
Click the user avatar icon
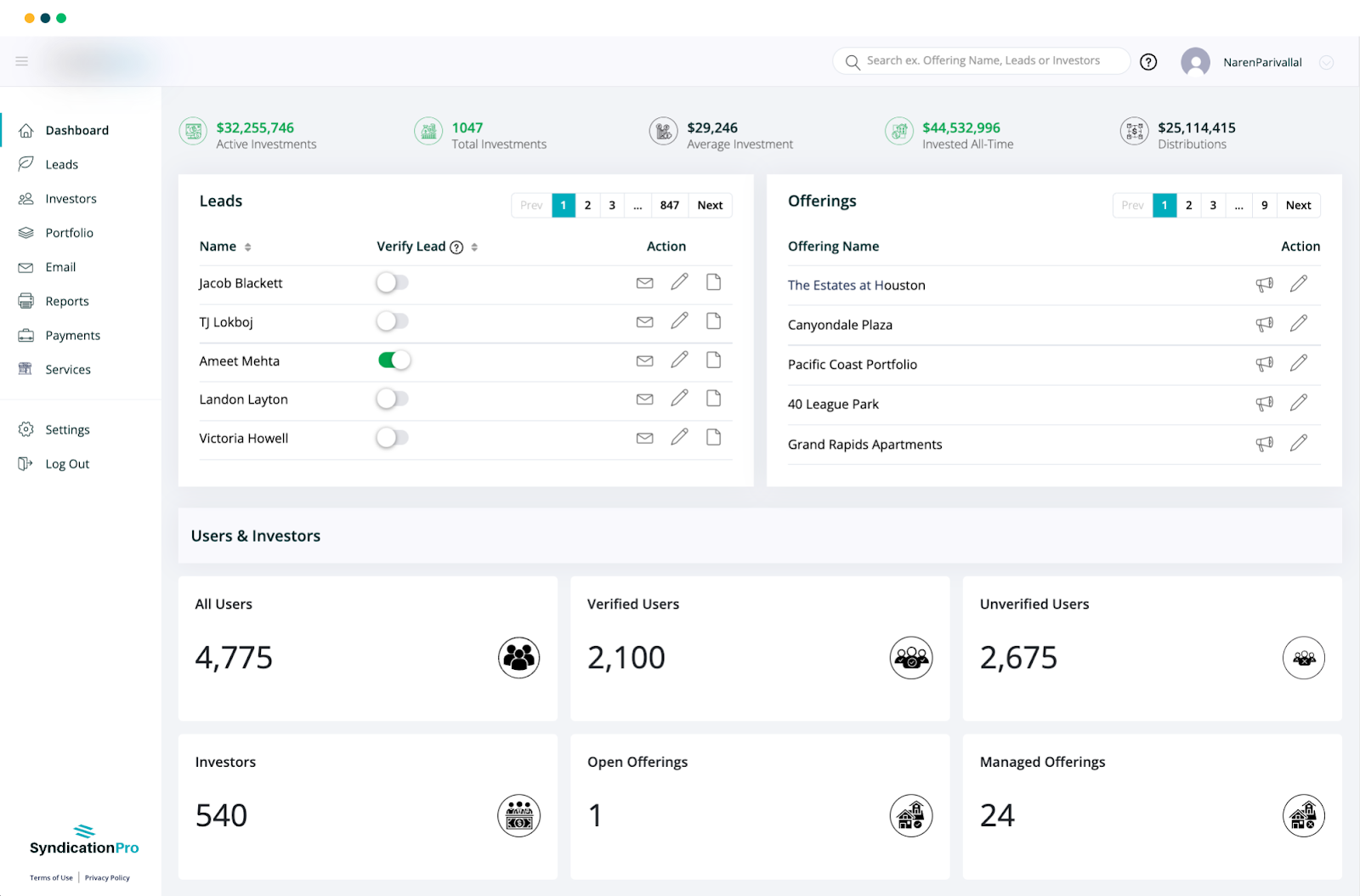(1195, 62)
